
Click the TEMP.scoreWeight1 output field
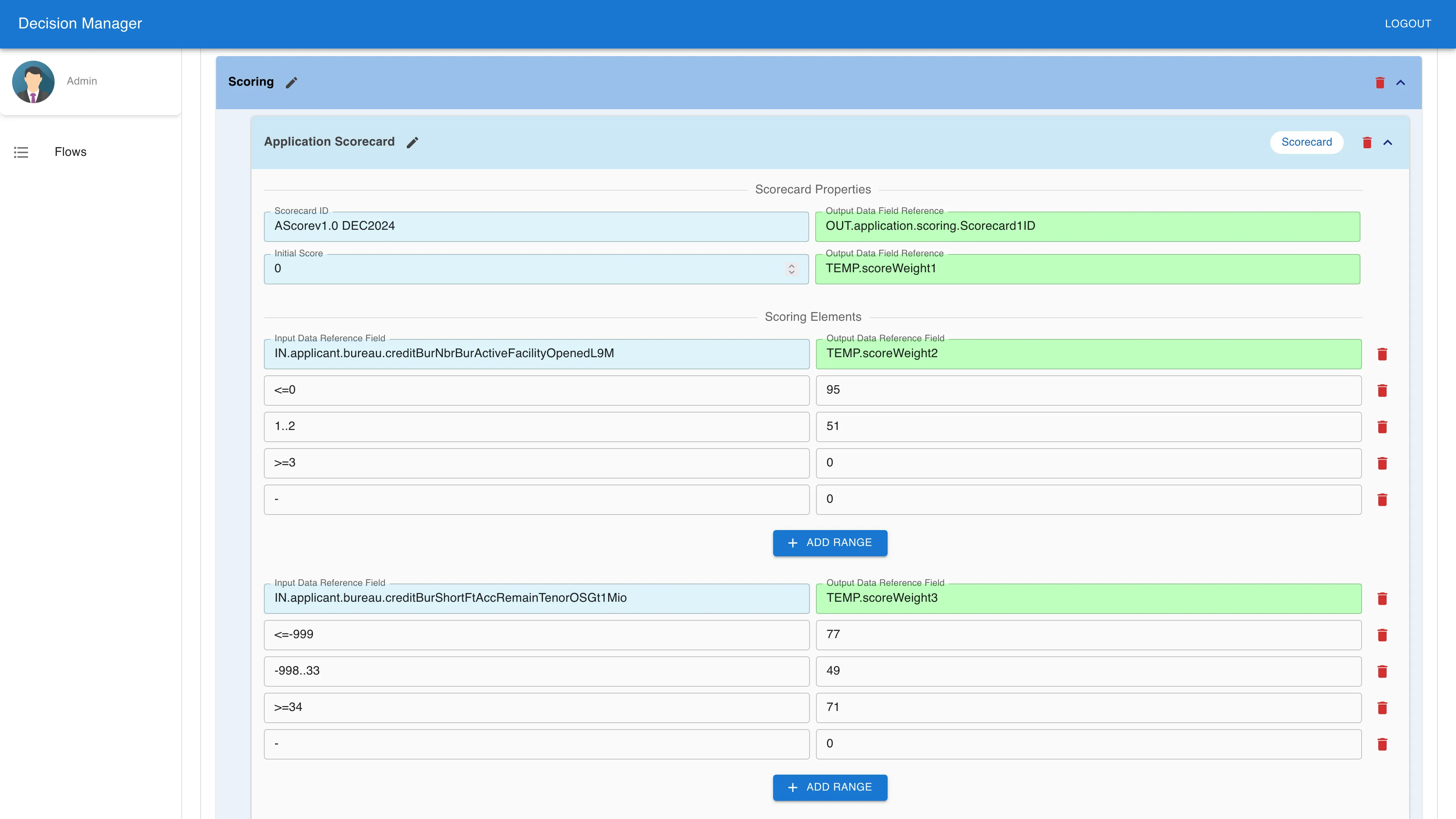[1088, 268]
